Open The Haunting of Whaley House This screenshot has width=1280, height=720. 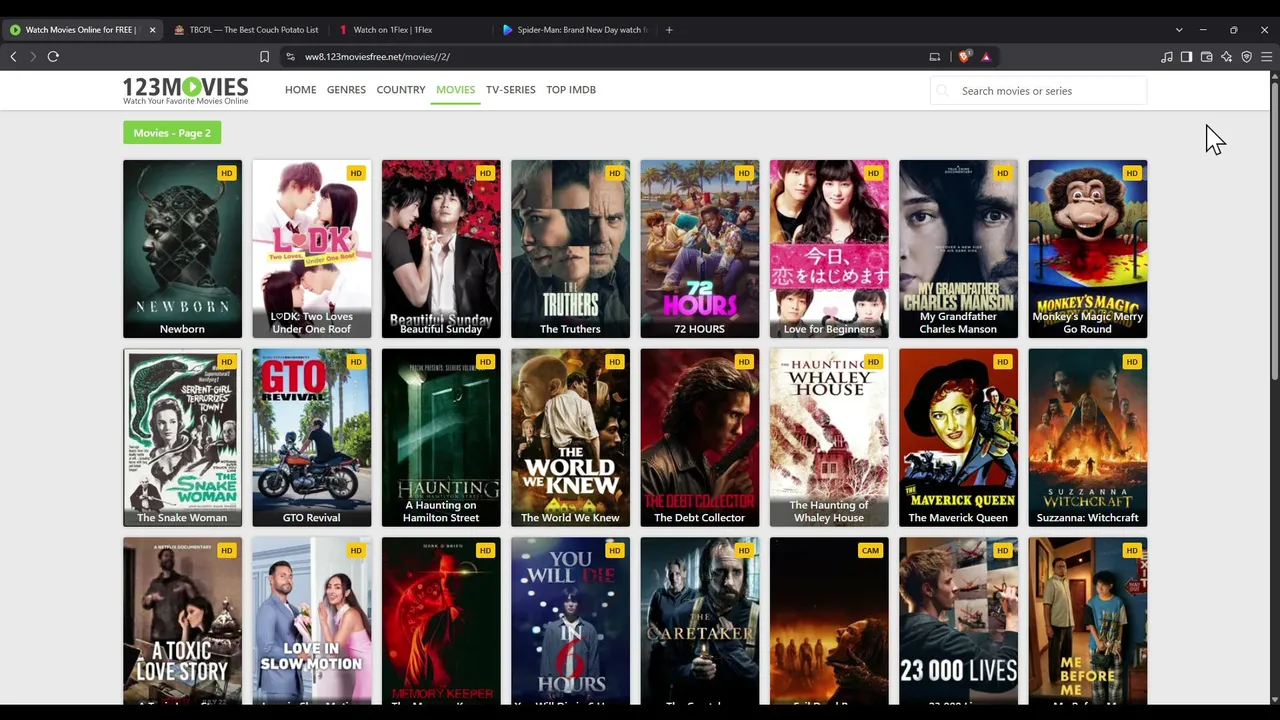click(x=829, y=438)
